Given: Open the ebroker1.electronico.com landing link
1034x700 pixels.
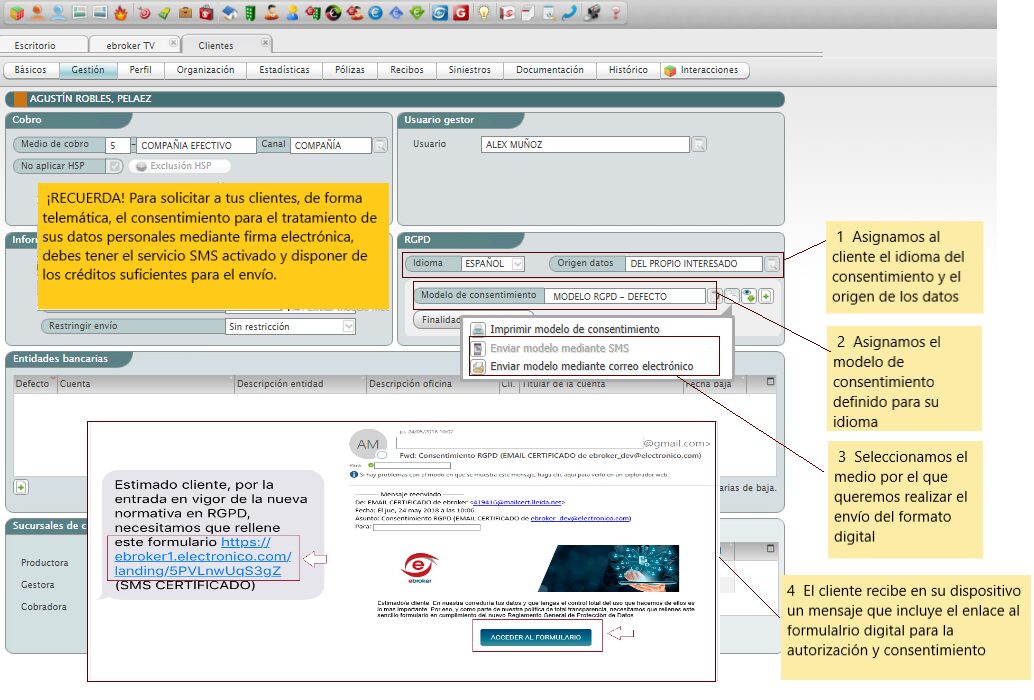Looking at the screenshot, I should [x=203, y=556].
